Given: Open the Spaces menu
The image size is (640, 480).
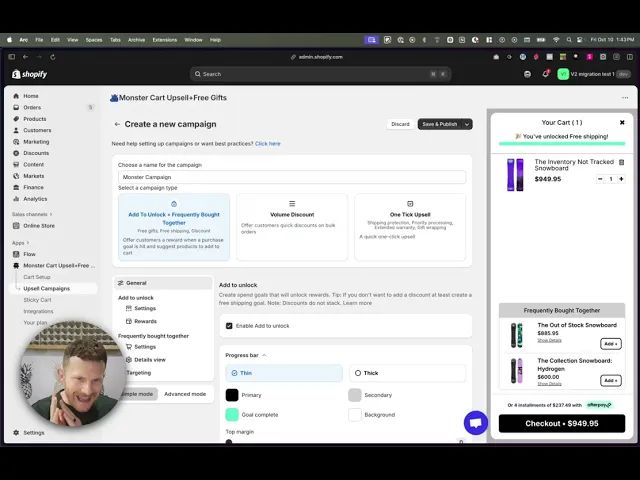Looking at the screenshot, I should tap(93, 40).
